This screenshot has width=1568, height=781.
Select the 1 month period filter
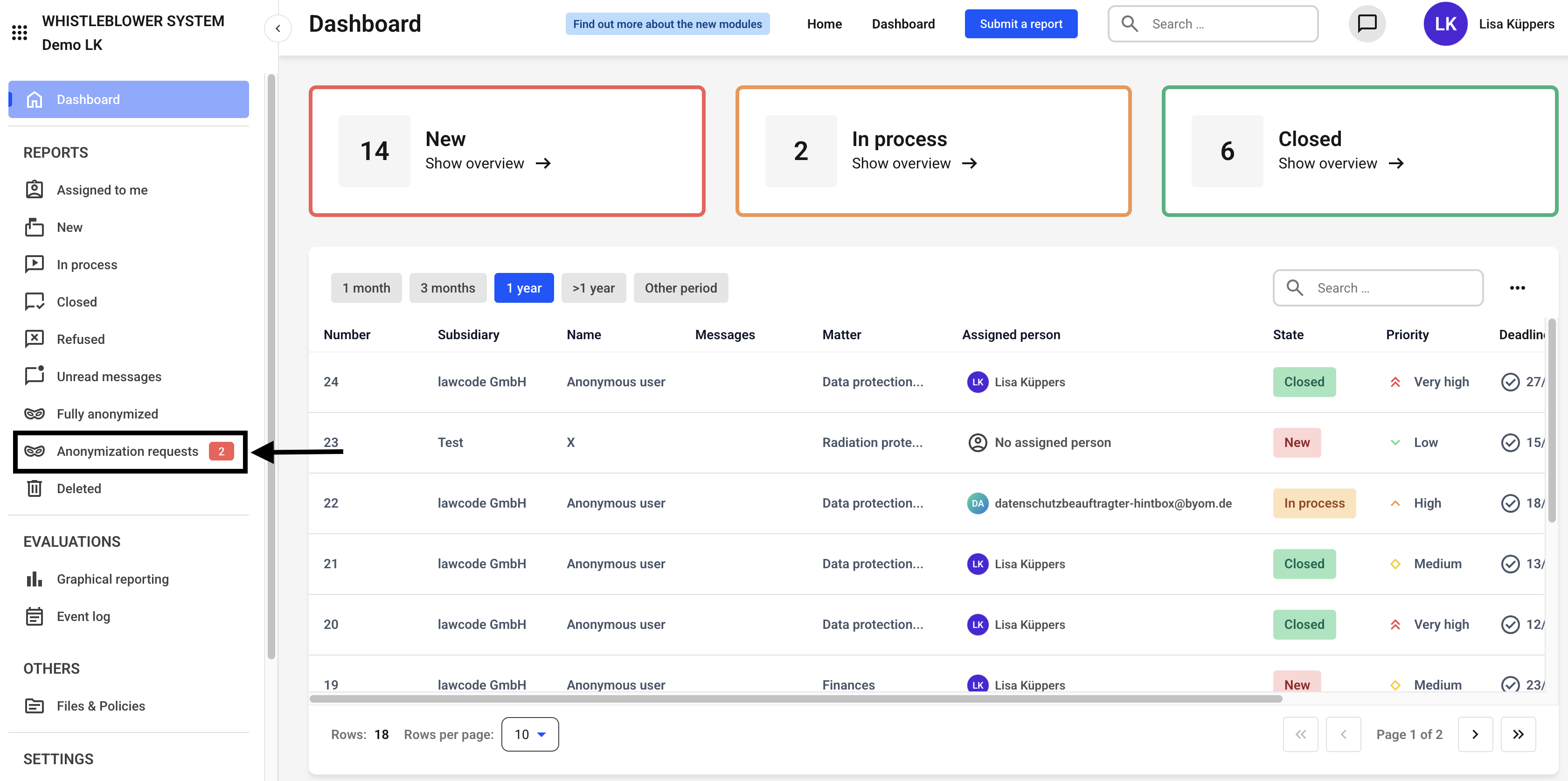point(366,287)
